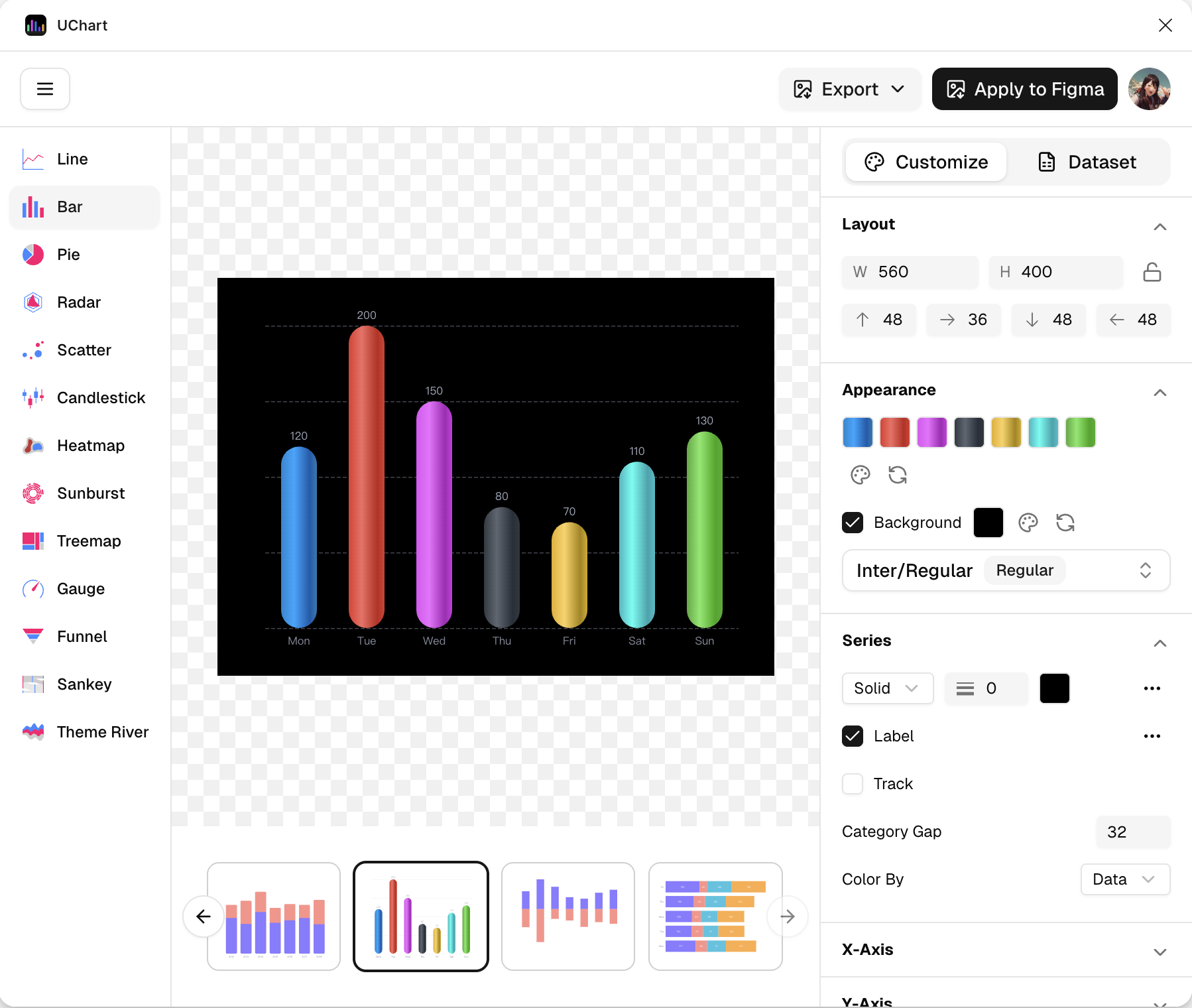Reset the background color

(x=1065, y=523)
